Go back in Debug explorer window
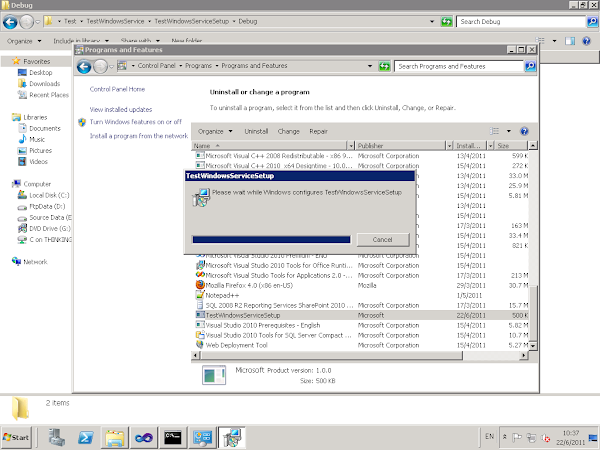This screenshot has width=600, height=450. click(x=10, y=22)
